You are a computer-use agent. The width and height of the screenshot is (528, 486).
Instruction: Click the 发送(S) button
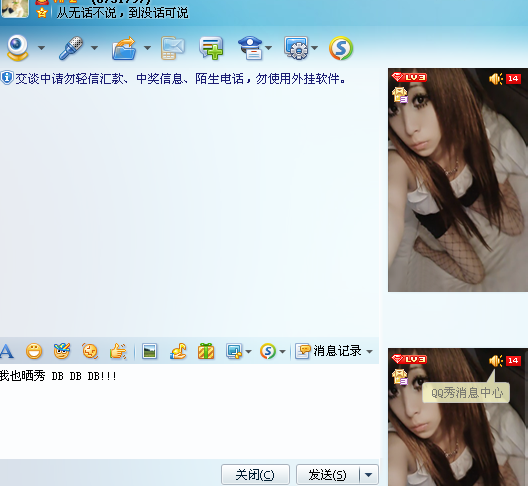point(327,475)
